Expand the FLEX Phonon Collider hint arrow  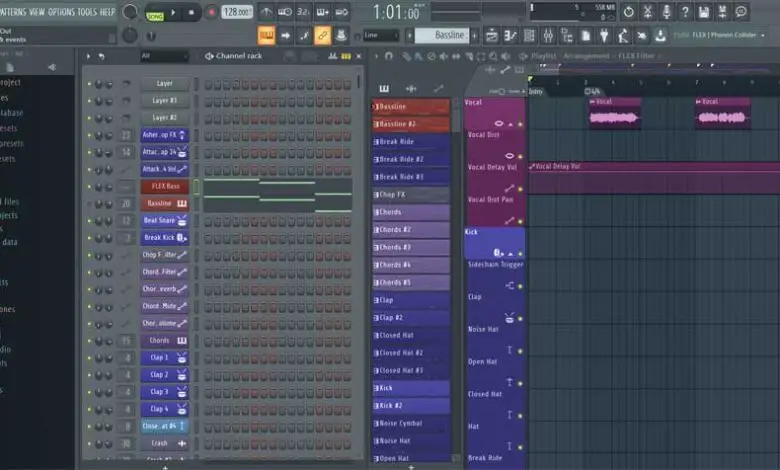(x=763, y=35)
